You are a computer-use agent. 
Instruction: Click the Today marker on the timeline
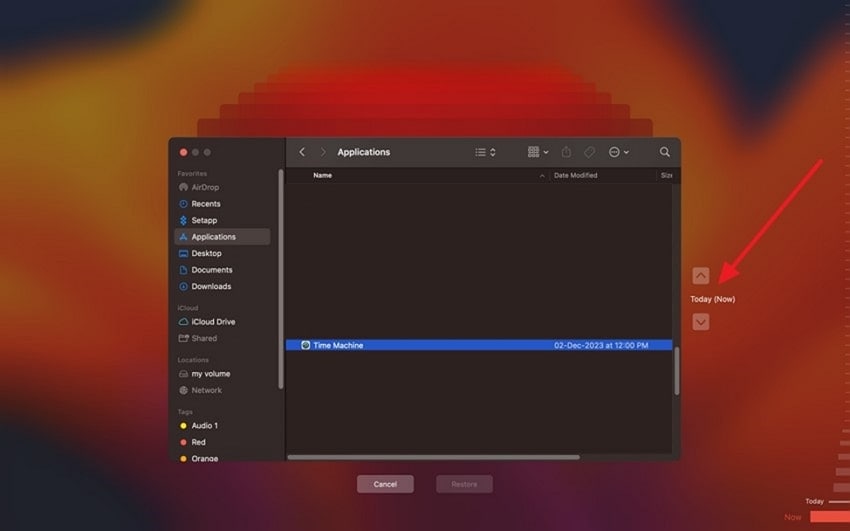tap(814, 501)
